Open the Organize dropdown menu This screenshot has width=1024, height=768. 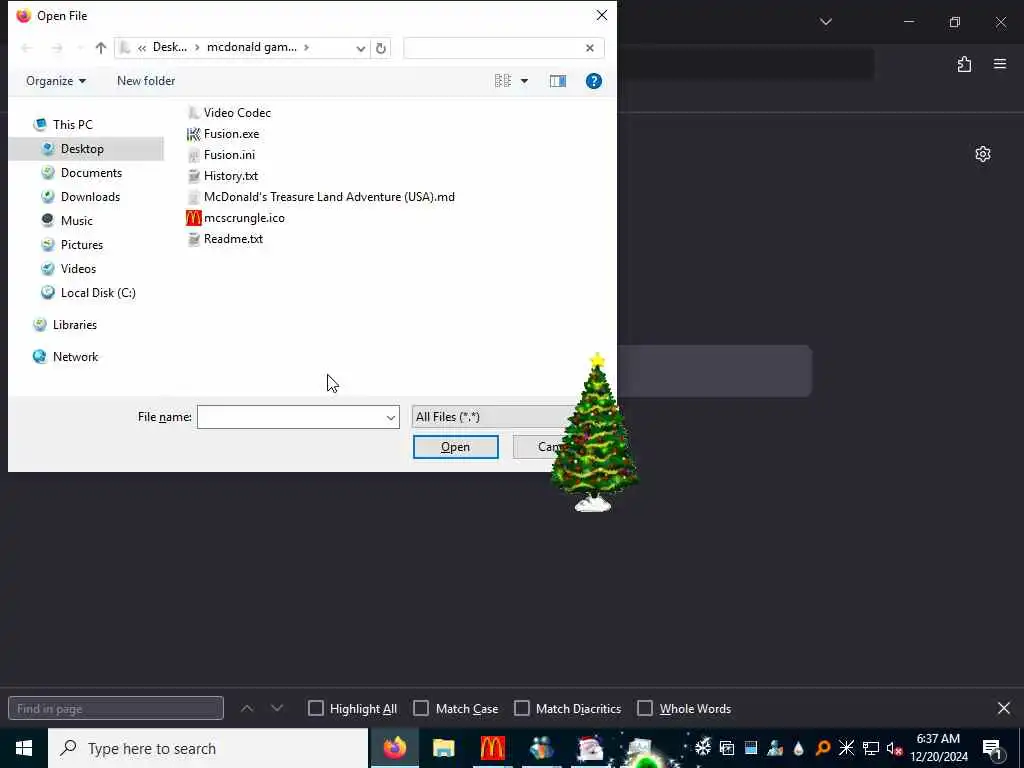pos(56,81)
